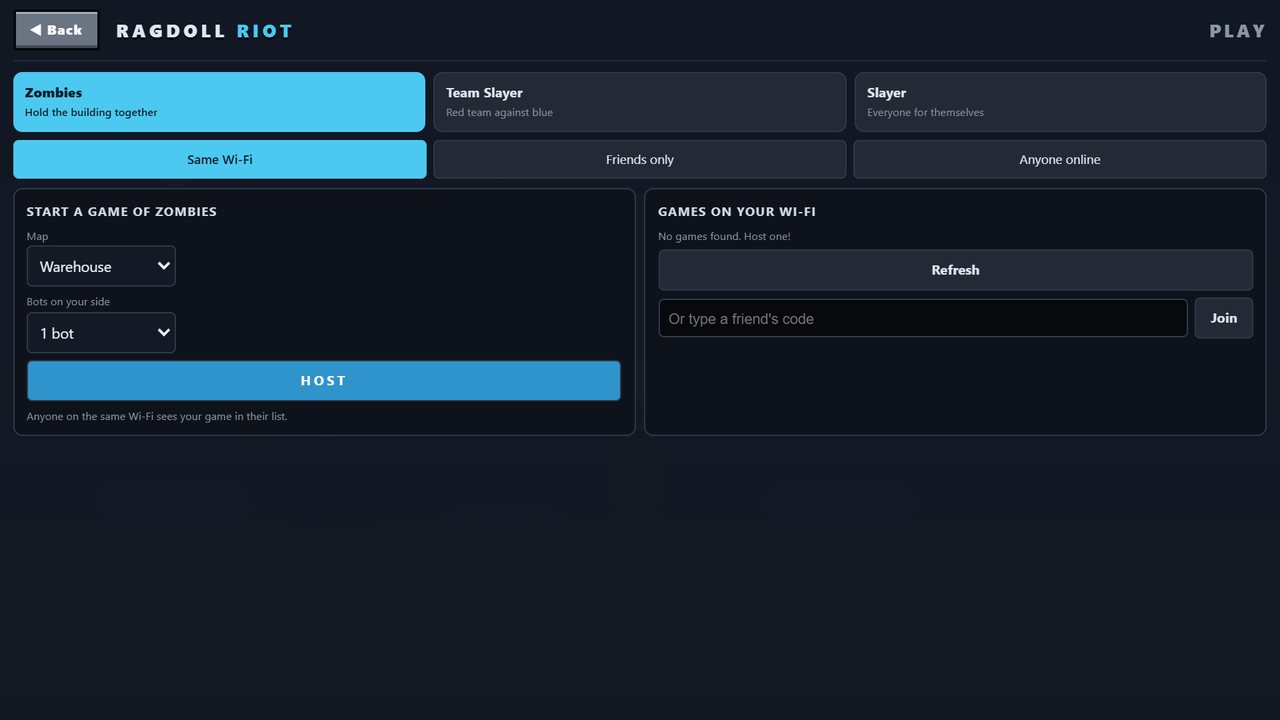The height and width of the screenshot is (720, 1280).
Task: Go back using the Back button
Action: 57,30
